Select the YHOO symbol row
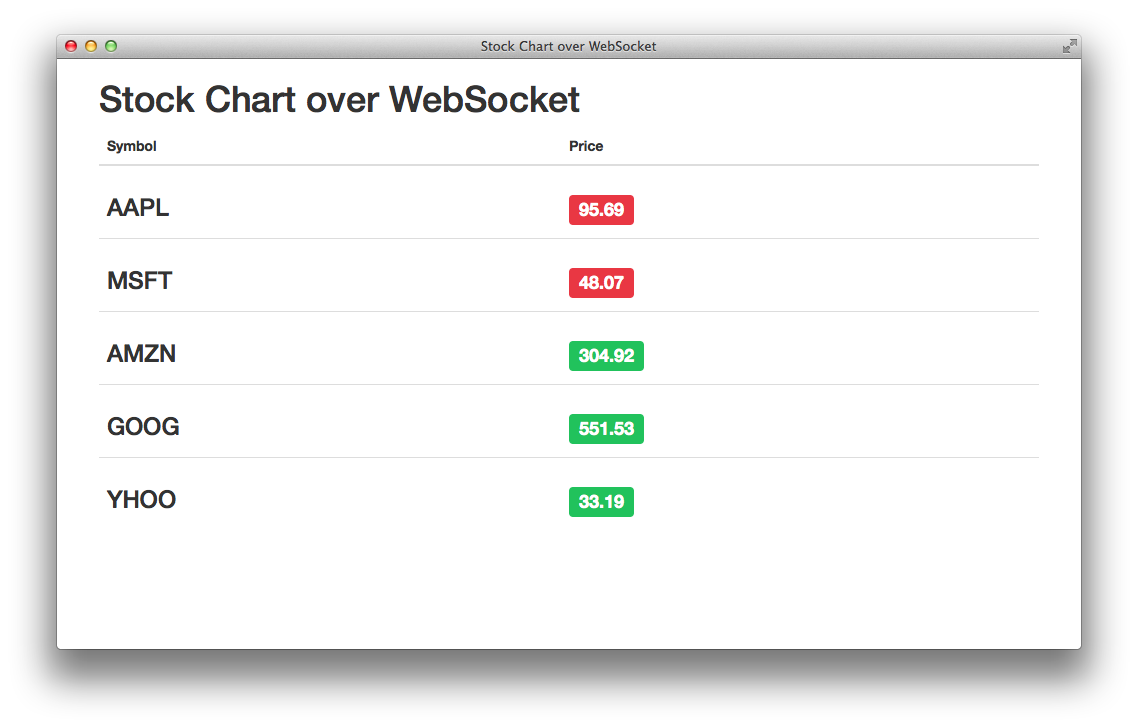Screen dimensions: 1138x728 [141, 500]
